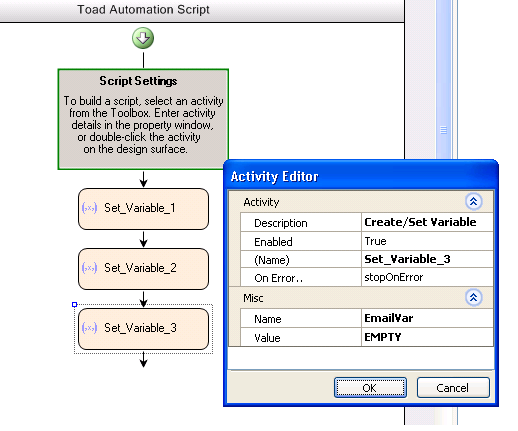Click the variable icon on Set_Variable_2
Screen dimensions: 518x431
click(x=89, y=268)
